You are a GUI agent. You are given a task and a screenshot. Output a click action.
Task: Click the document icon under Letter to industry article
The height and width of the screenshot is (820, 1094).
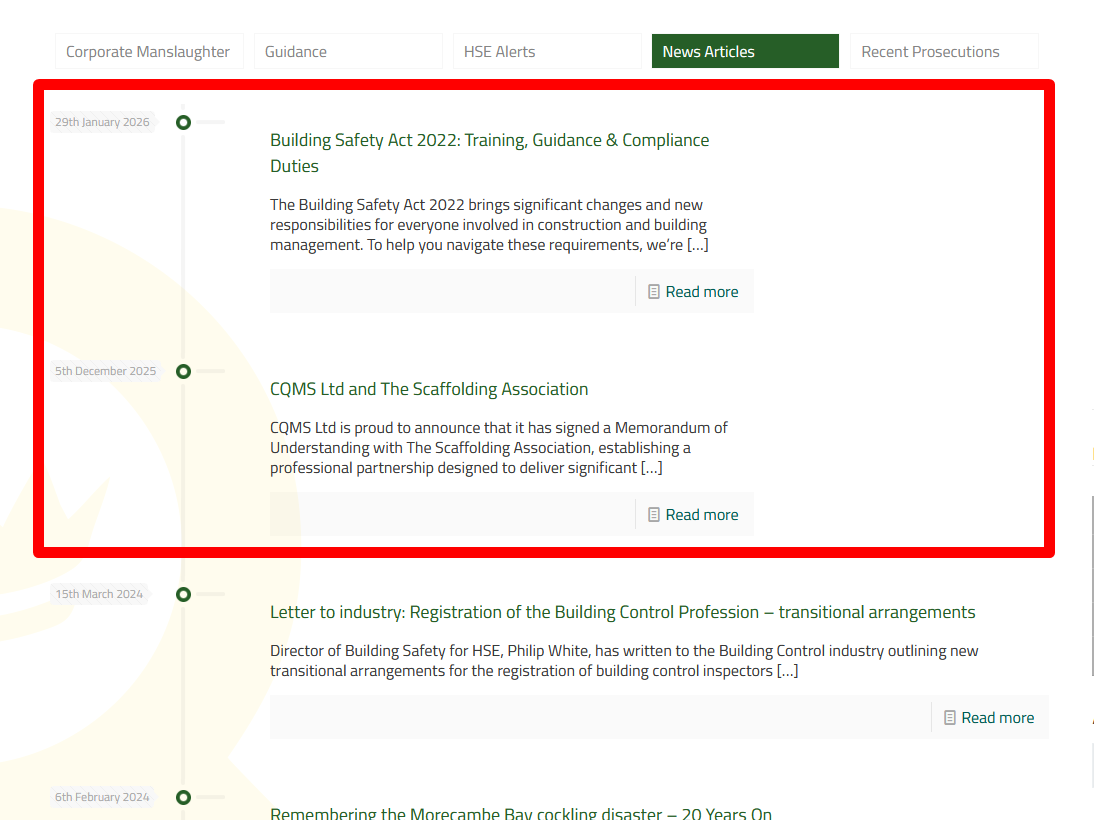(950, 718)
